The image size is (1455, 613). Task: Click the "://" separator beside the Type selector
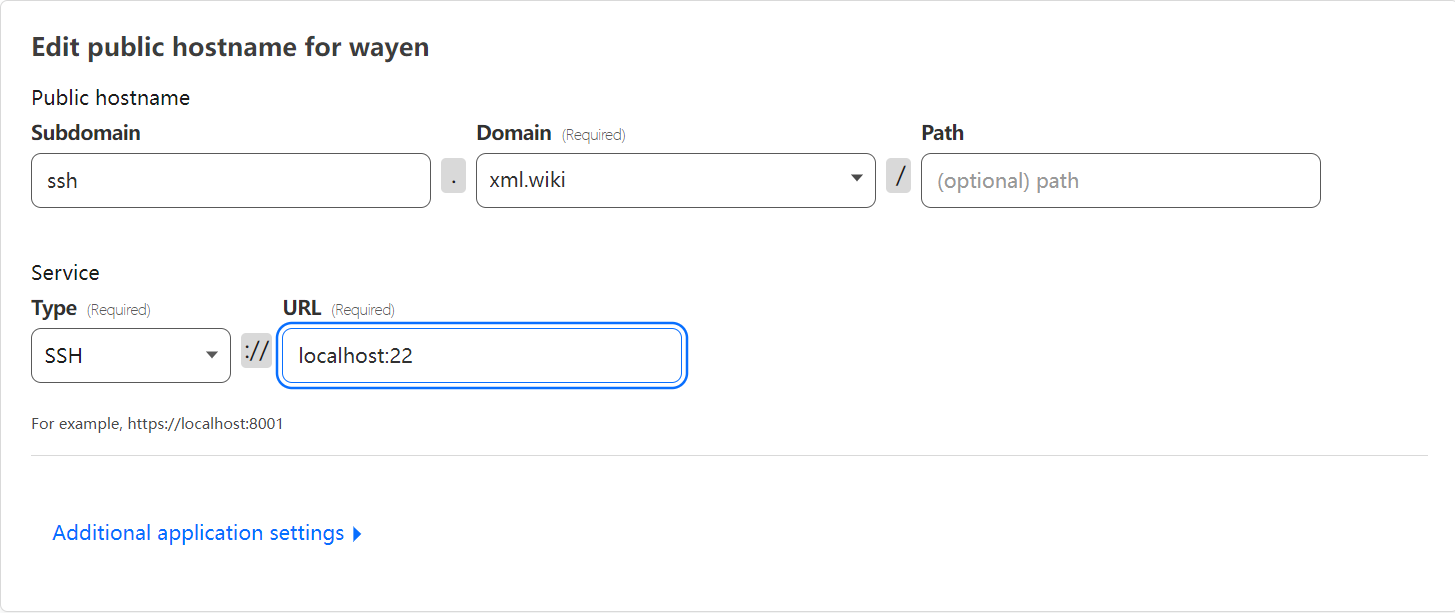tap(256, 352)
